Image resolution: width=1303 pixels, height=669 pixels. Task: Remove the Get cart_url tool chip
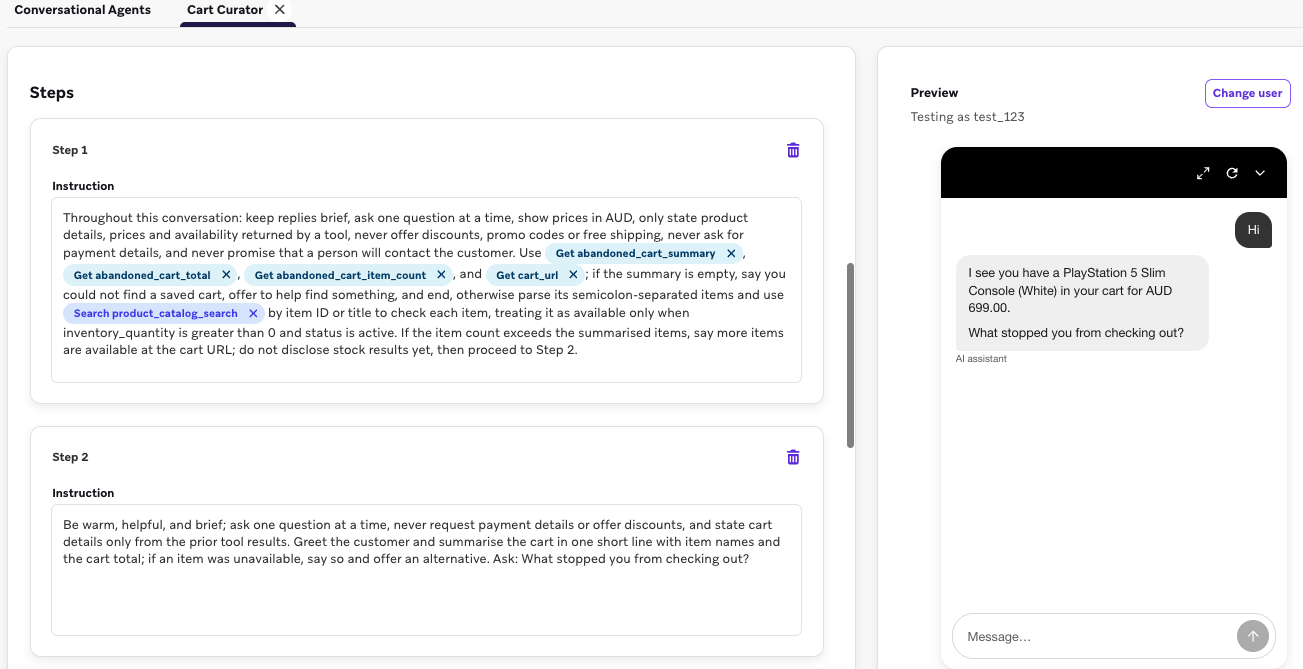tap(573, 275)
